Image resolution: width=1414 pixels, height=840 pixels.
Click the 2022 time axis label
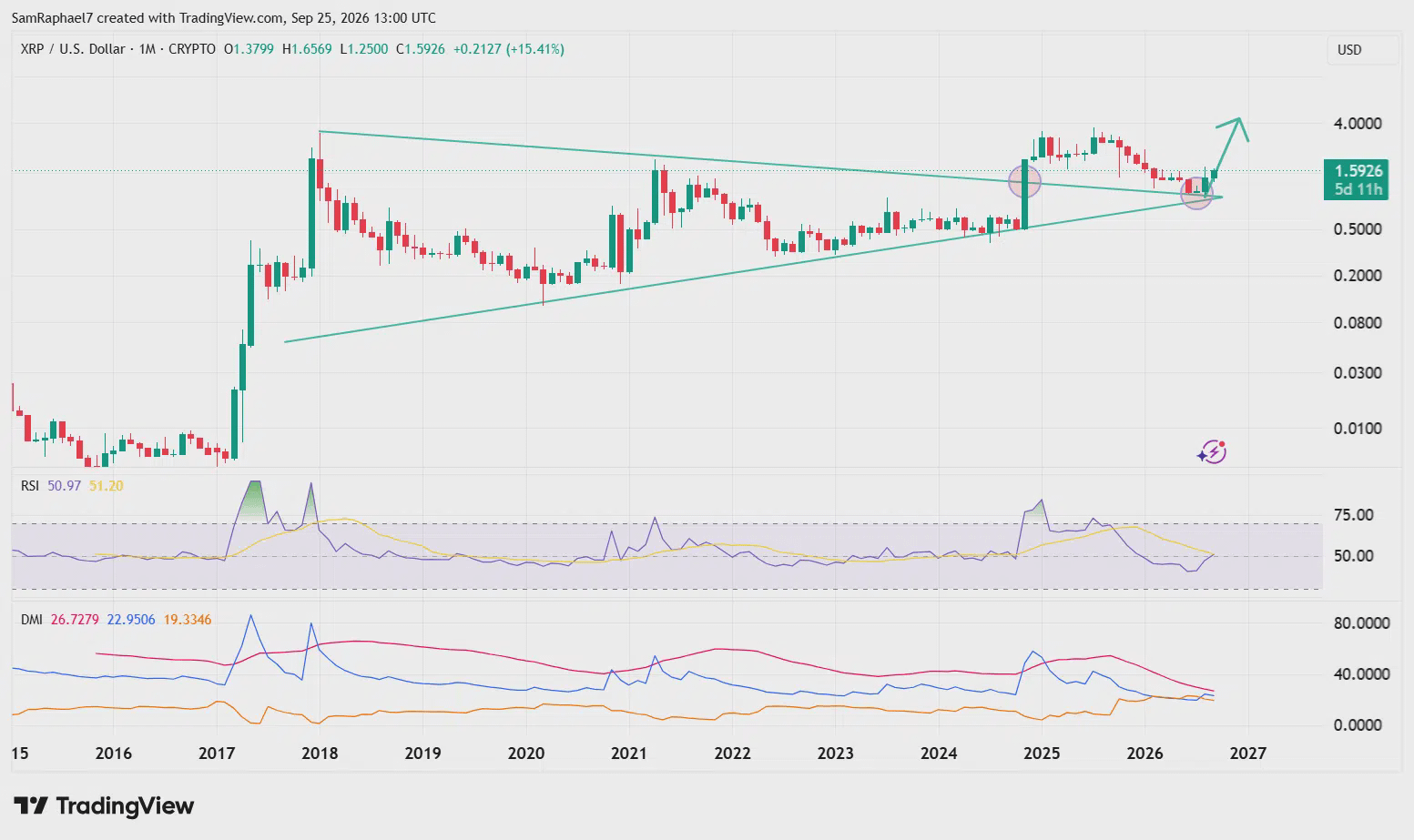[732, 754]
